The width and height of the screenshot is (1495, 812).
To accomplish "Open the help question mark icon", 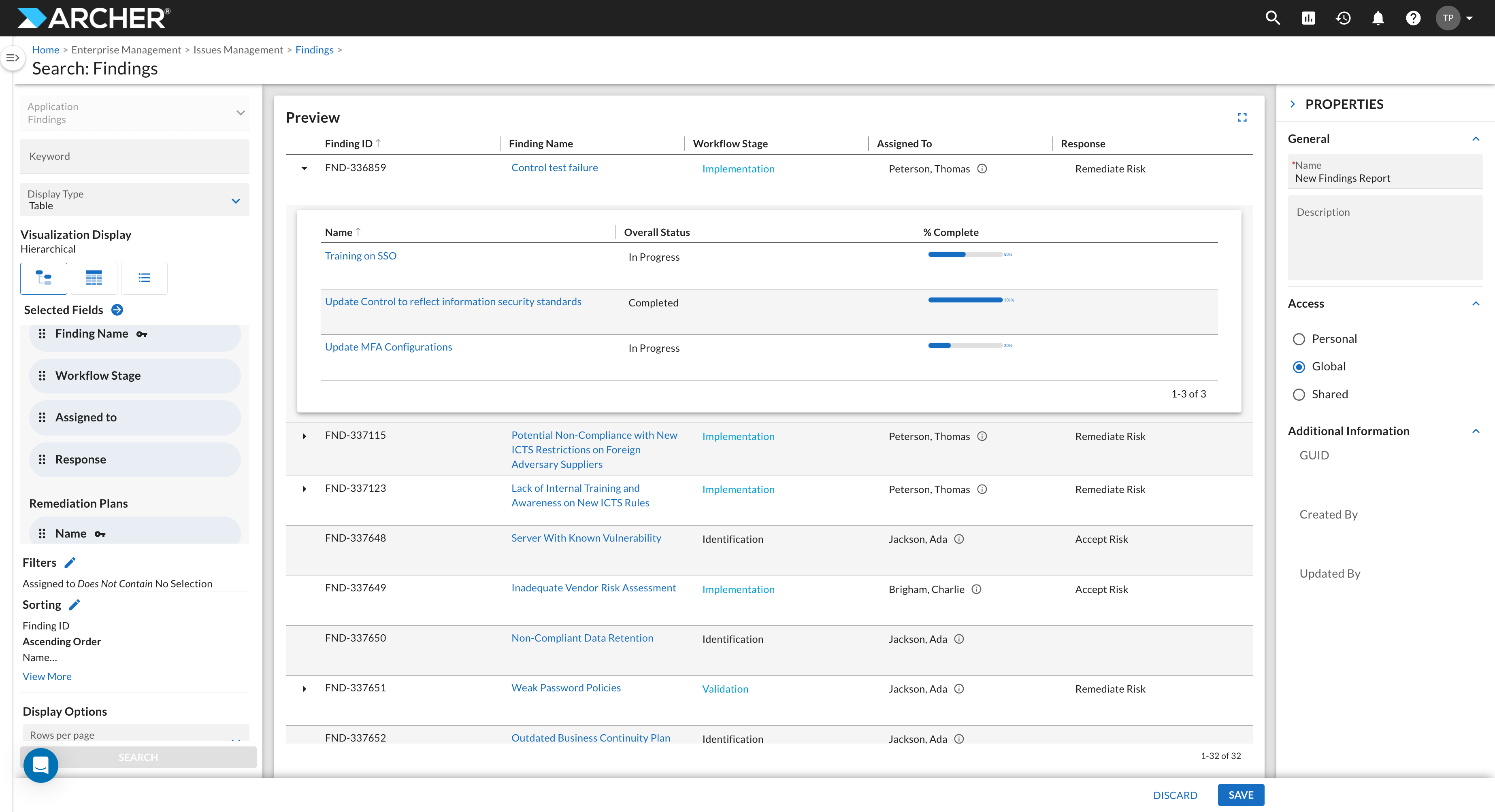I will [1412, 18].
